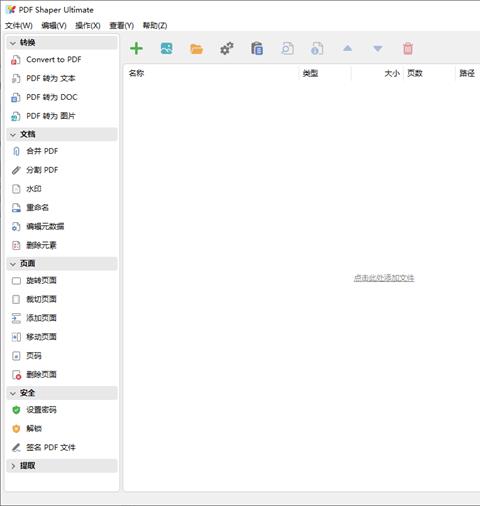480x506 pixels.
Task: Sort by the 类型 column header
Action: [x=310, y=73]
